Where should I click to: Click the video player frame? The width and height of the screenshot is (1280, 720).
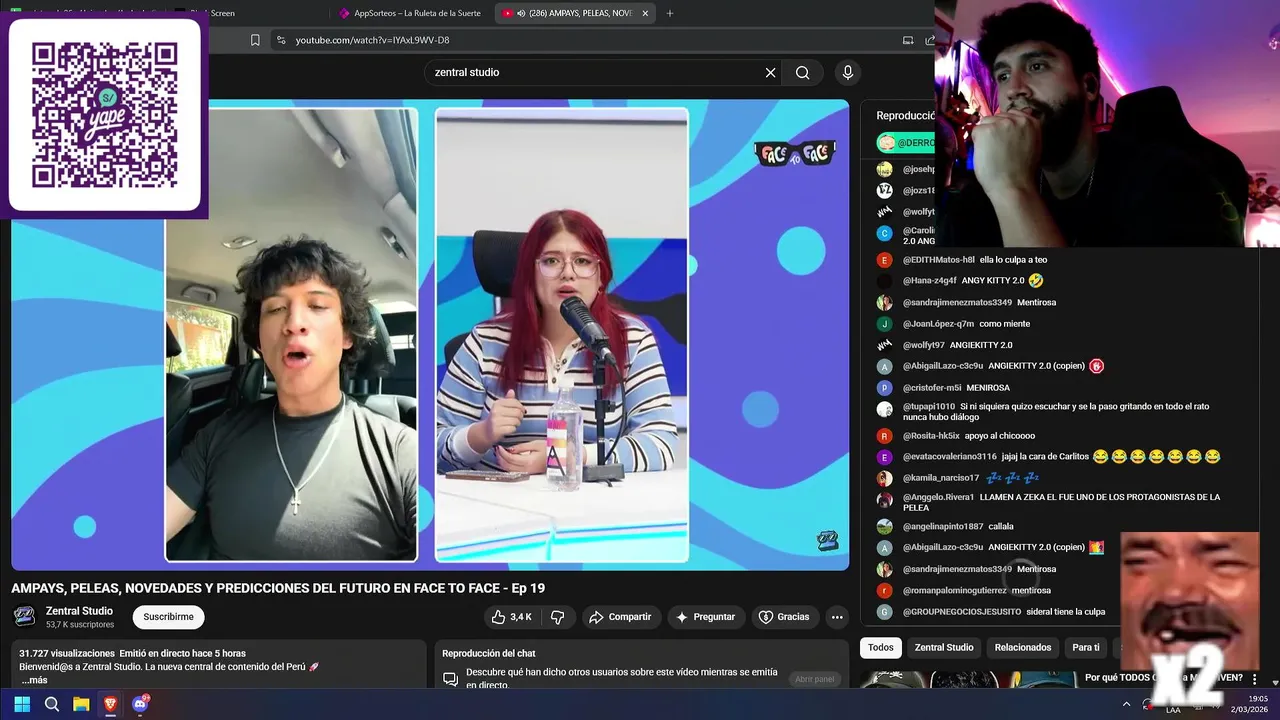430,334
